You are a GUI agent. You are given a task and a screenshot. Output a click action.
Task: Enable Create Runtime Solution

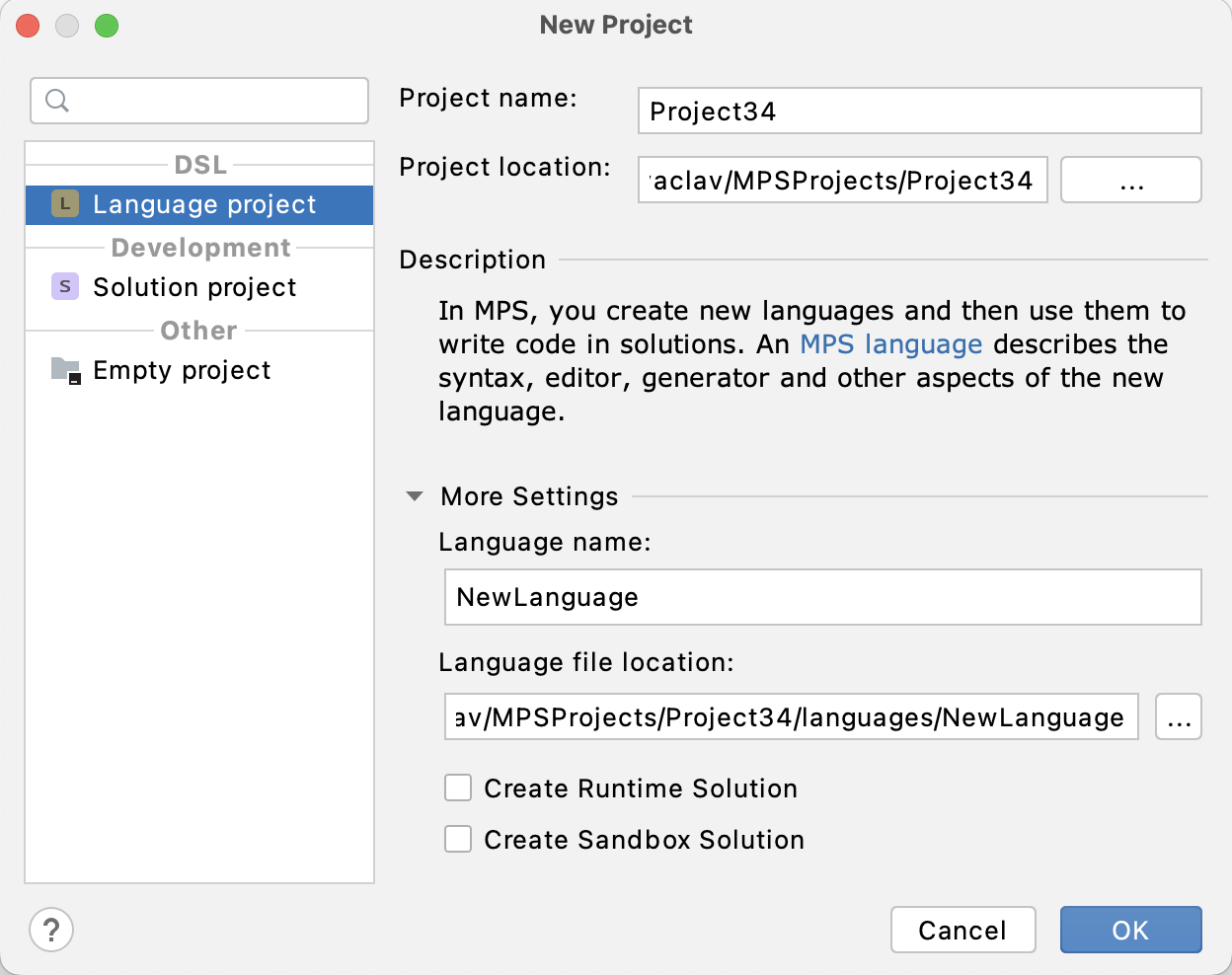[457, 787]
